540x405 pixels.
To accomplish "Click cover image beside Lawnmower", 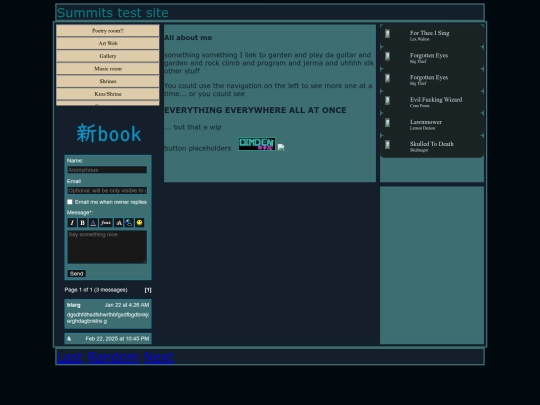I will (x=387, y=123).
